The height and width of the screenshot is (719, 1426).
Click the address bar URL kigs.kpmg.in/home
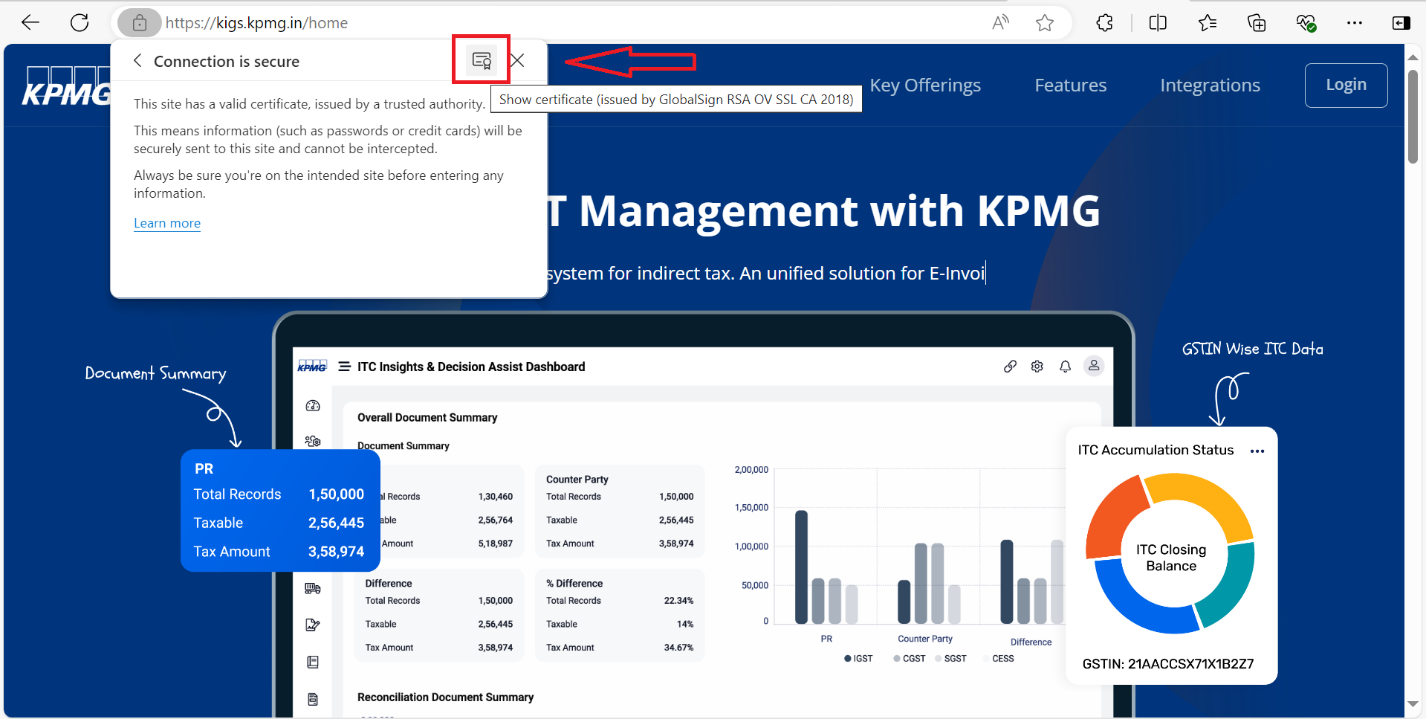pos(256,22)
